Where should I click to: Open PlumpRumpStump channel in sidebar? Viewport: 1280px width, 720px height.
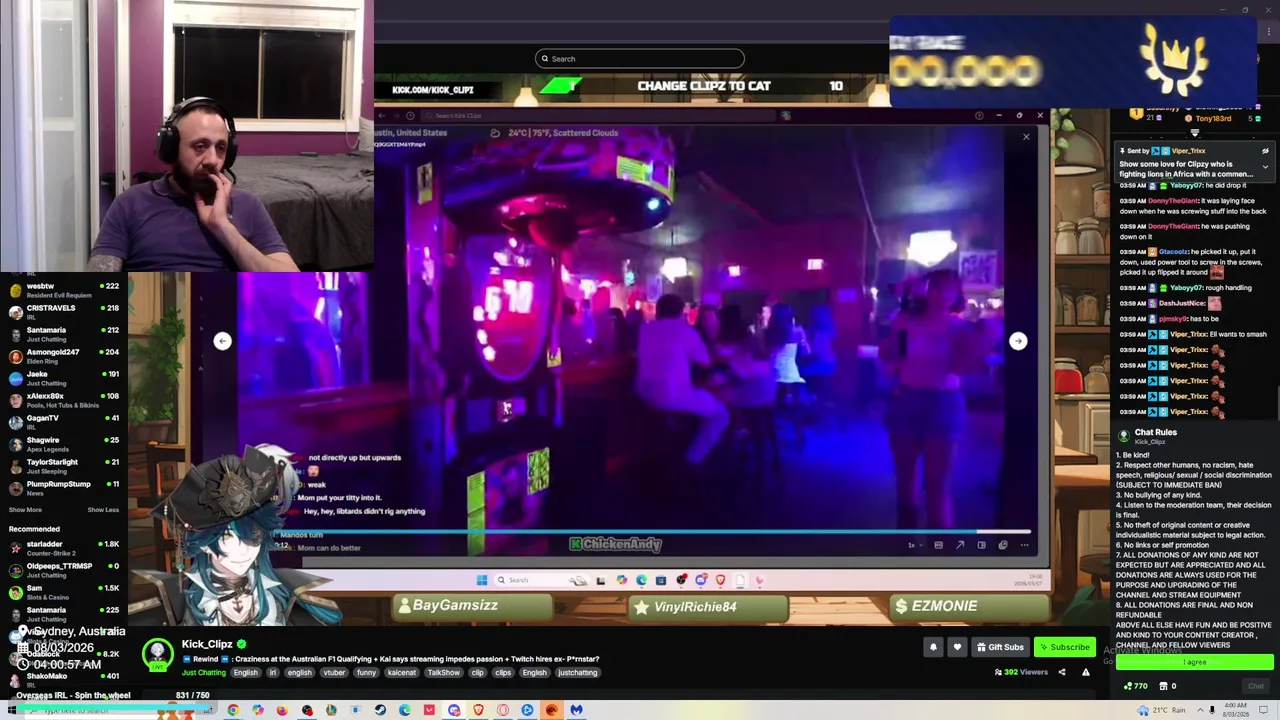point(62,488)
